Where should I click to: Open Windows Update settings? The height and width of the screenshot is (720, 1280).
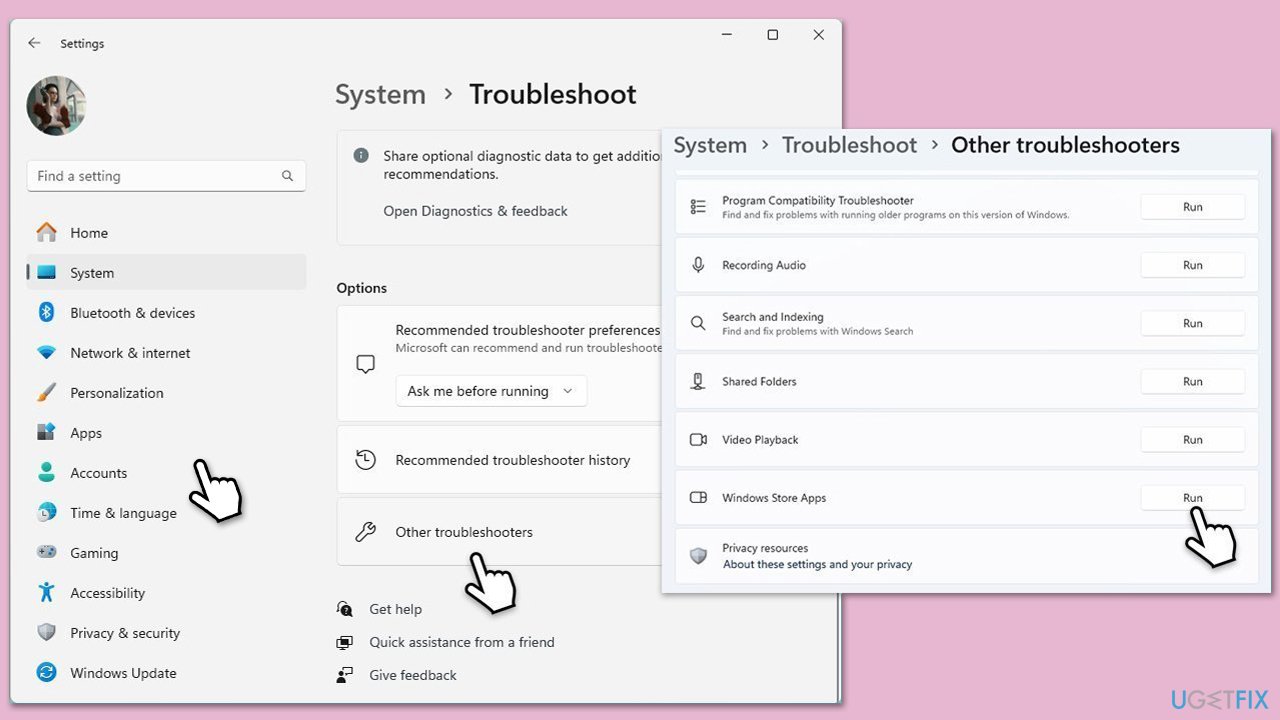coord(166,673)
